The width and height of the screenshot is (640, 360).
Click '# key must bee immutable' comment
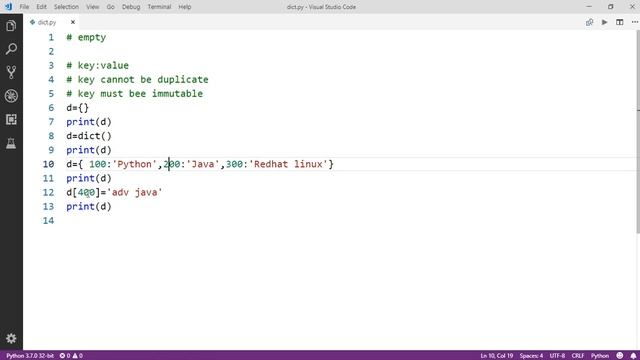[135, 94]
